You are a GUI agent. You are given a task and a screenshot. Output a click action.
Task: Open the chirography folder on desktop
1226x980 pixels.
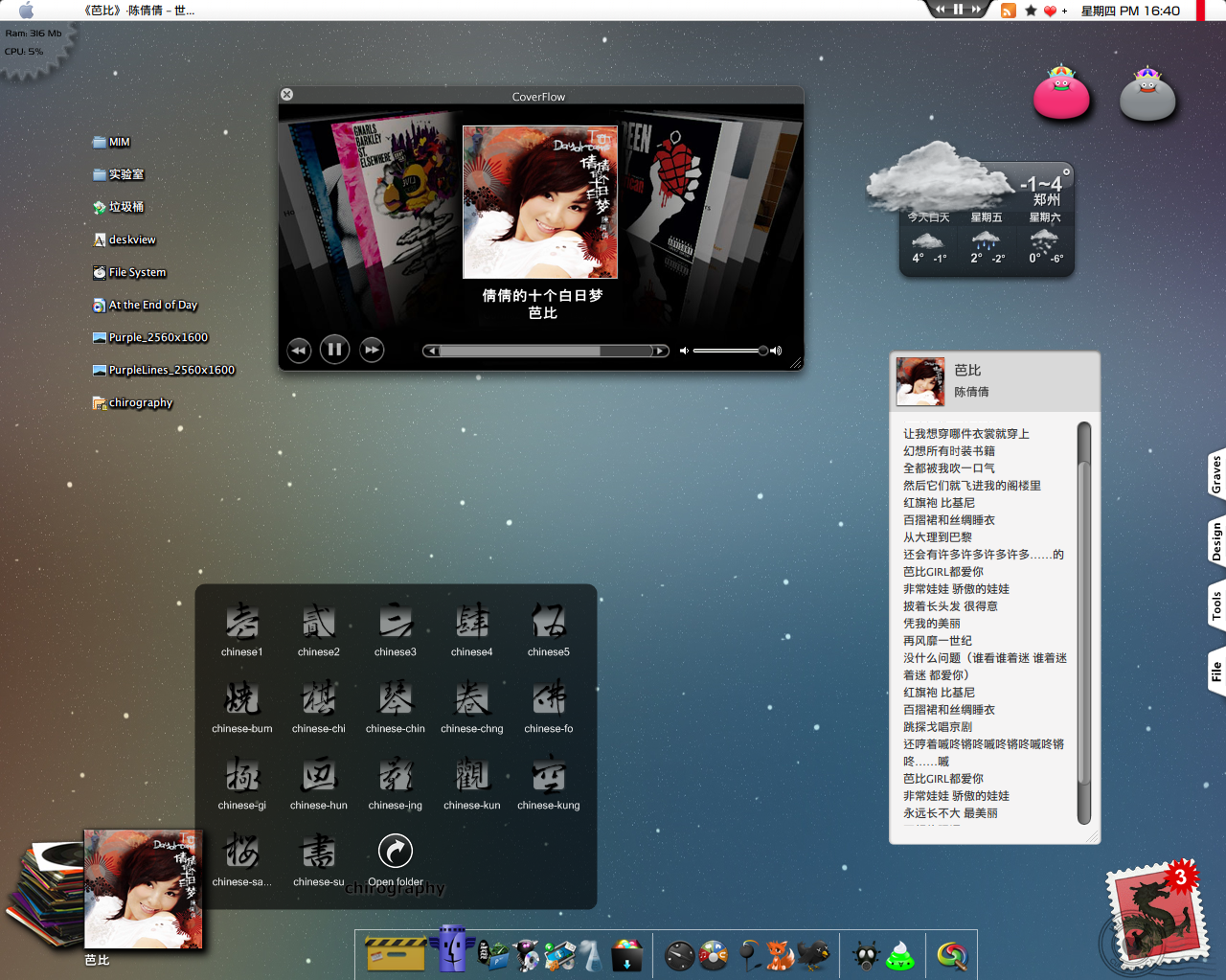(133, 402)
